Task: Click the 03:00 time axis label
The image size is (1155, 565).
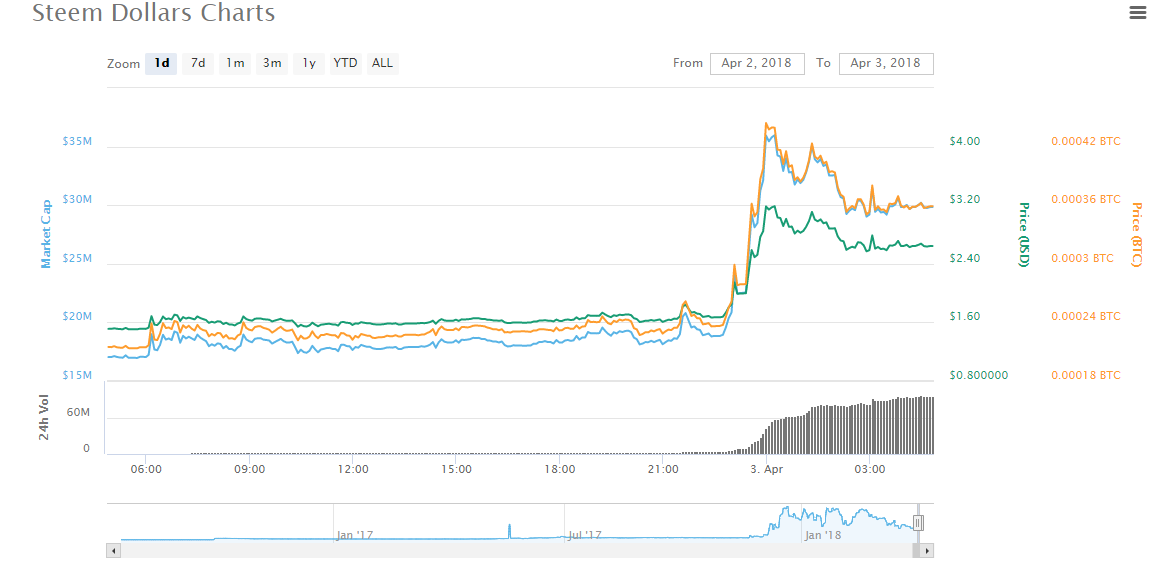Action: pos(870,469)
